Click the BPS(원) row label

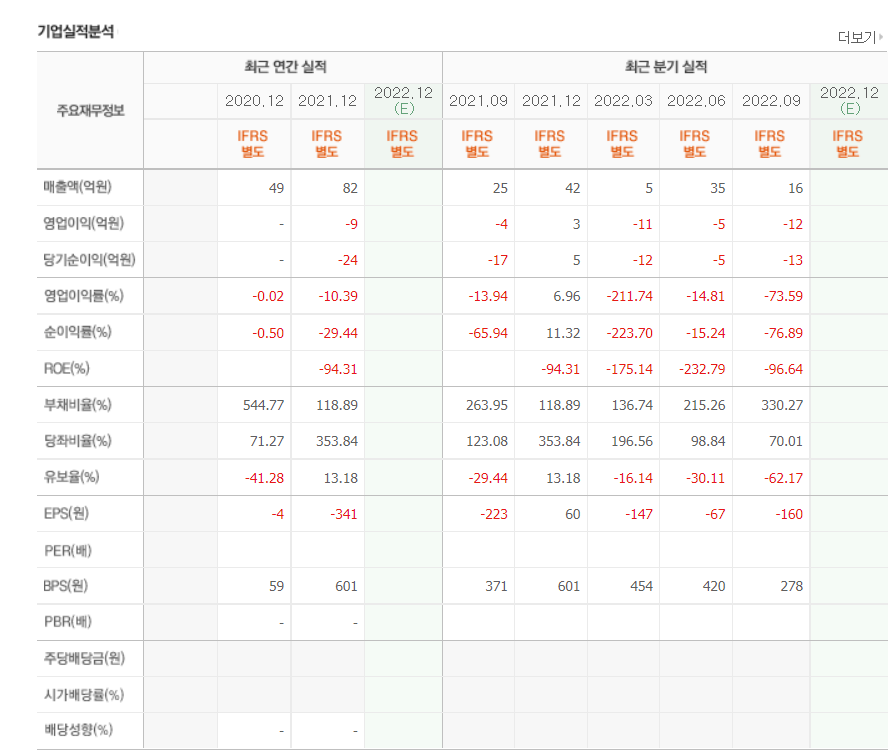[x=66, y=585]
